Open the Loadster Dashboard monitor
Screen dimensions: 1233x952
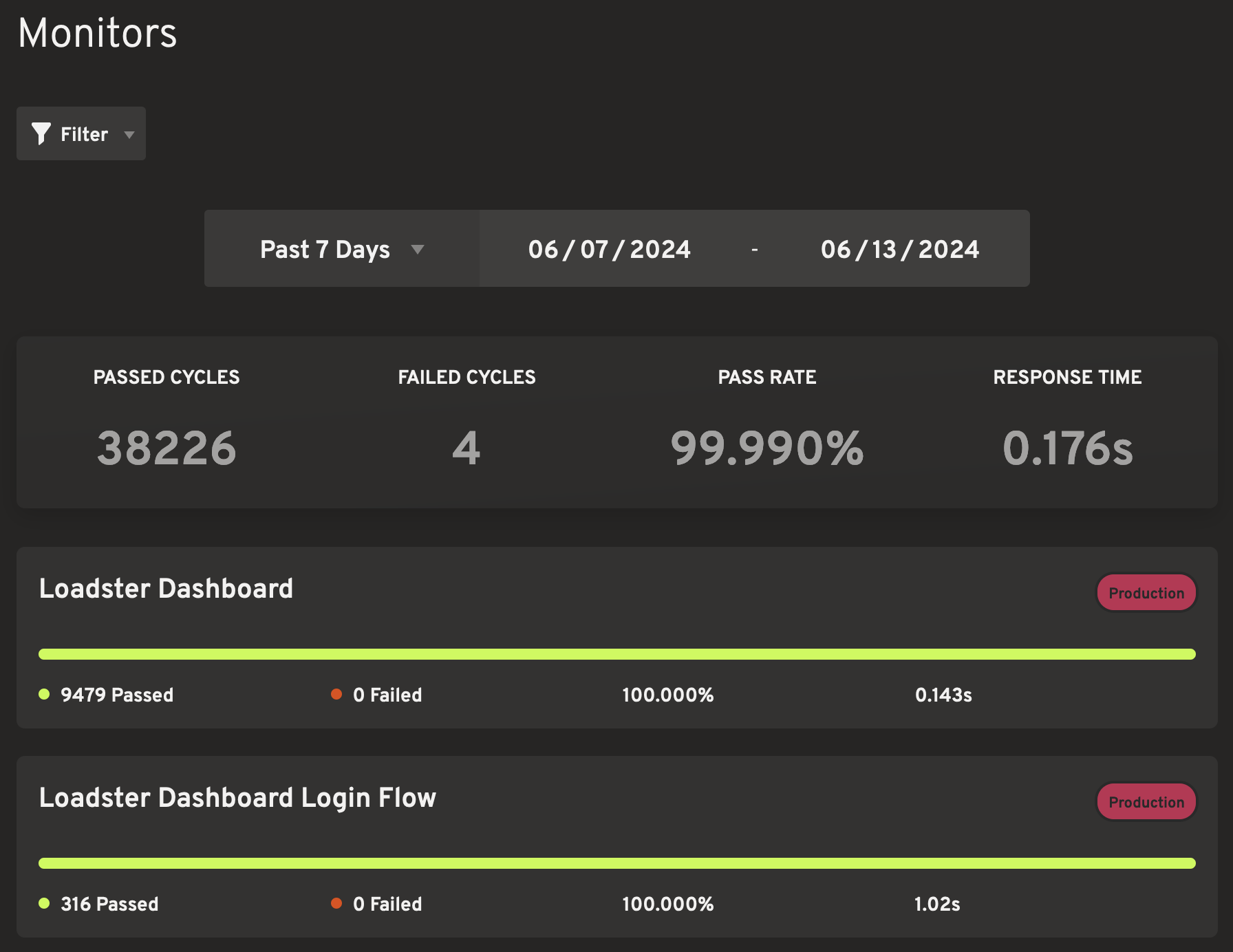pos(167,589)
